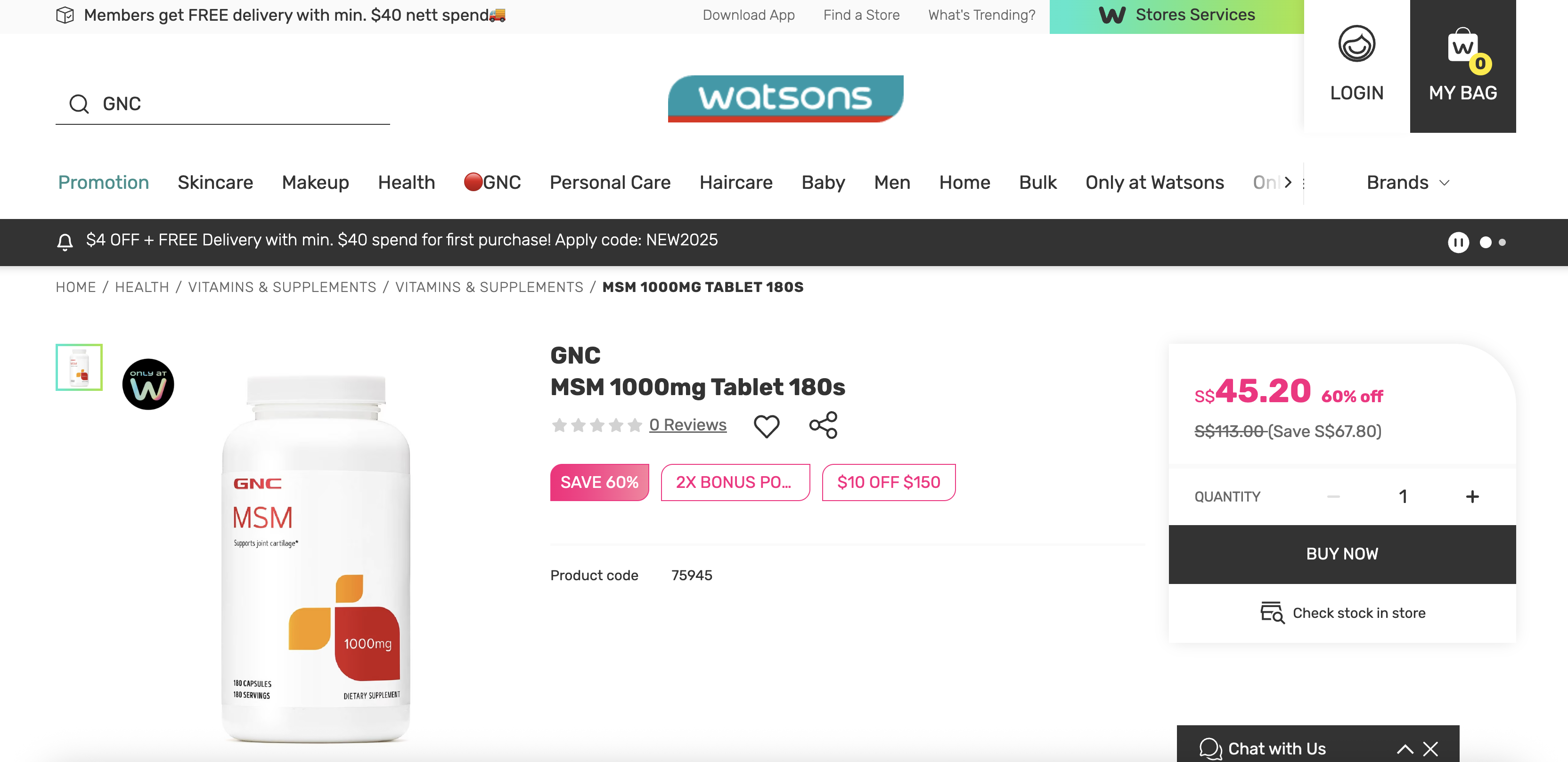The image size is (1568, 762).
Task: Click the Check stock in store icon
Action: [x=1272, y=612]
